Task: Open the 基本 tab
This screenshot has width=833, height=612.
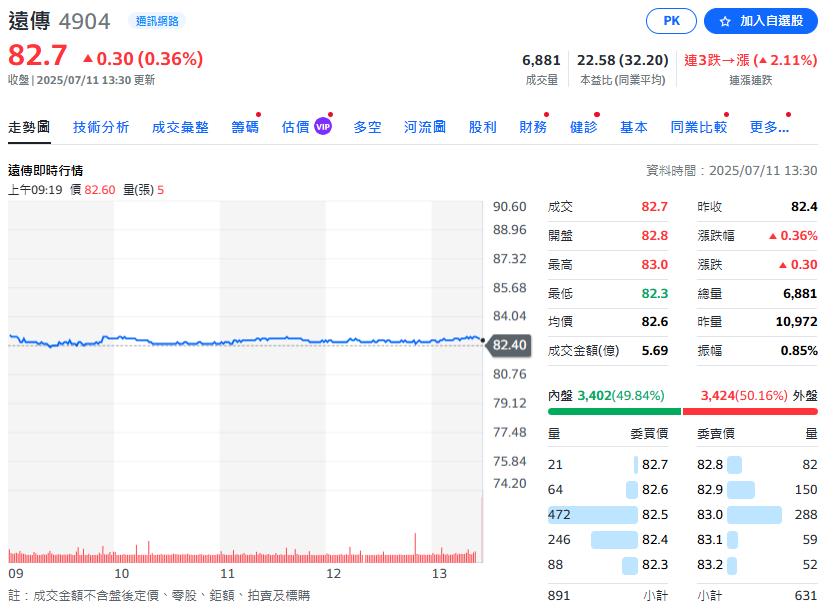Action: pos(634,127)
